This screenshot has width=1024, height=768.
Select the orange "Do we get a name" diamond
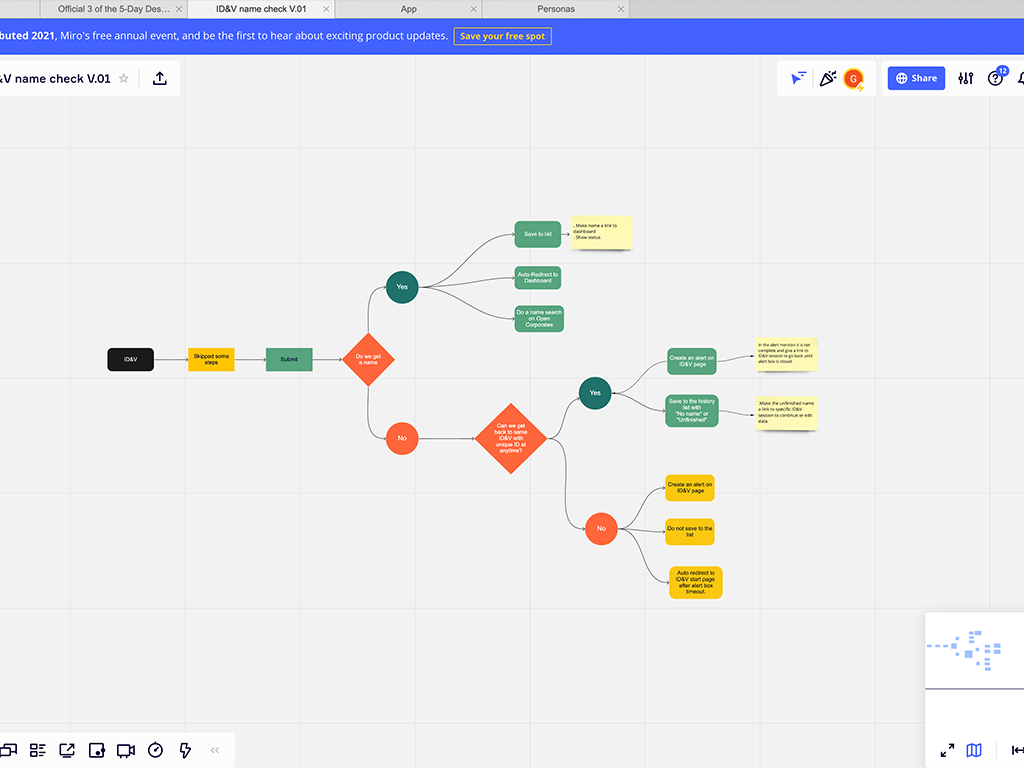[368, 359]
